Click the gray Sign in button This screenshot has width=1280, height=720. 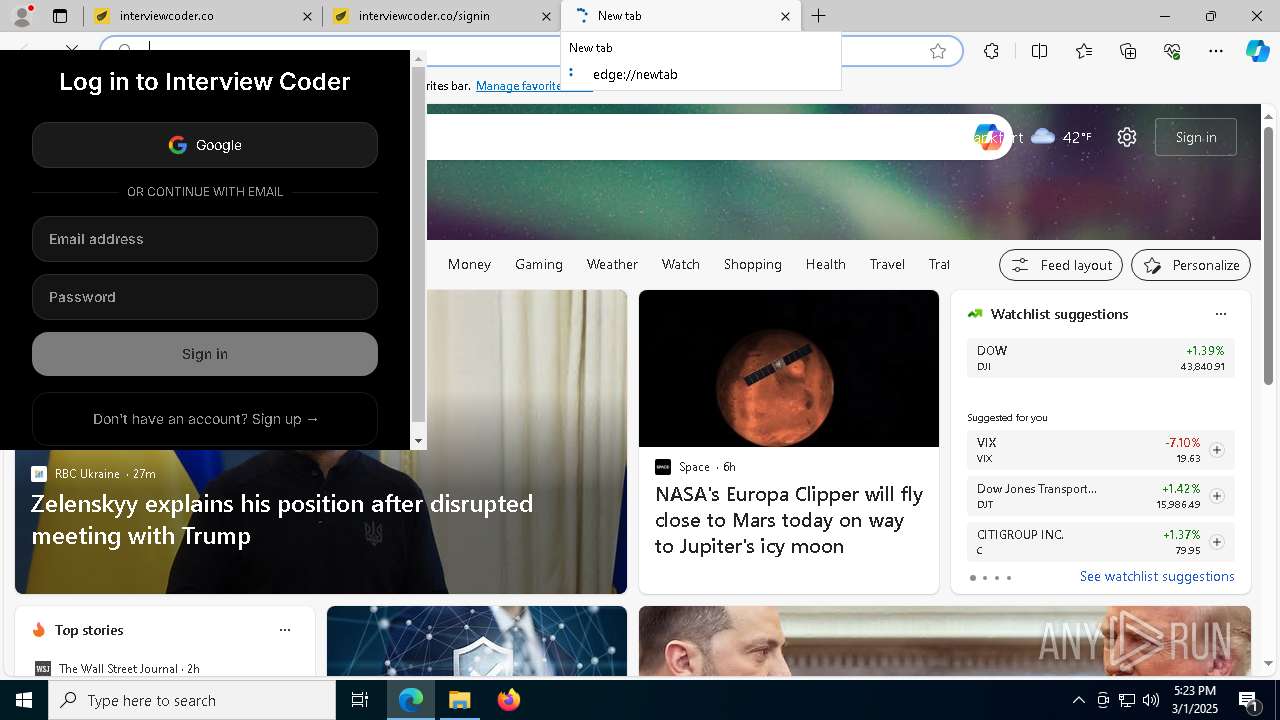[205, 354]
